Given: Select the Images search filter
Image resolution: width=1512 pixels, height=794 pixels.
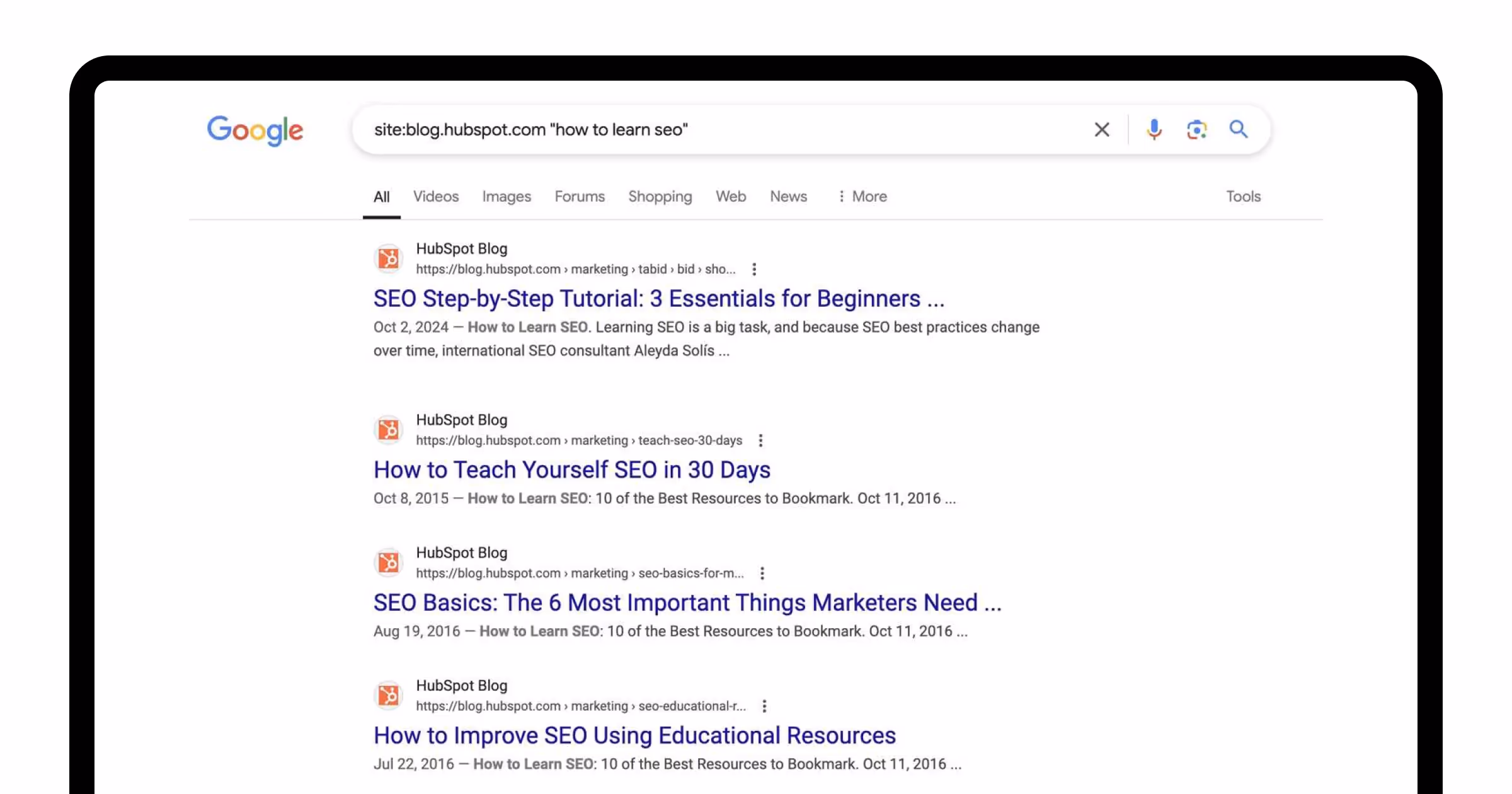Looking at the screenshot, I should pyautogui.click(x=506, y=197).
